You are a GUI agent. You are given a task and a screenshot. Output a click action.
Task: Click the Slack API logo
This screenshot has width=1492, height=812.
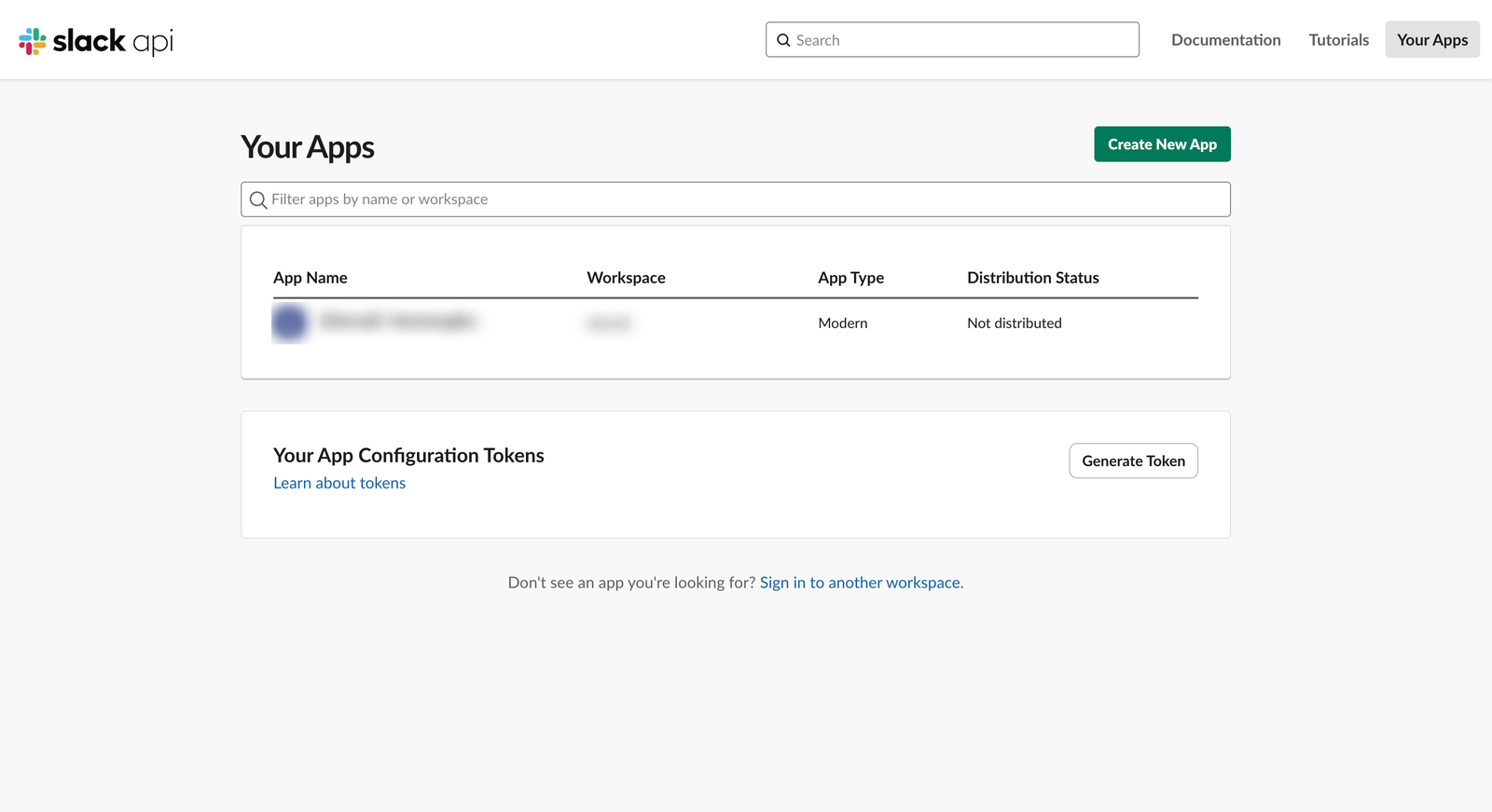(96, 41)
